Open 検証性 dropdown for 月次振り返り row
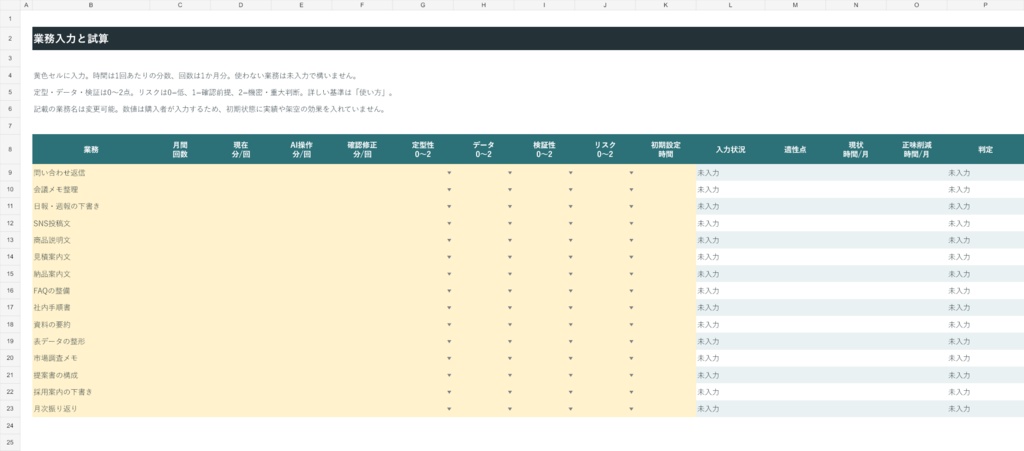The height and width of the screenshot is (451, 1024). 570,409
